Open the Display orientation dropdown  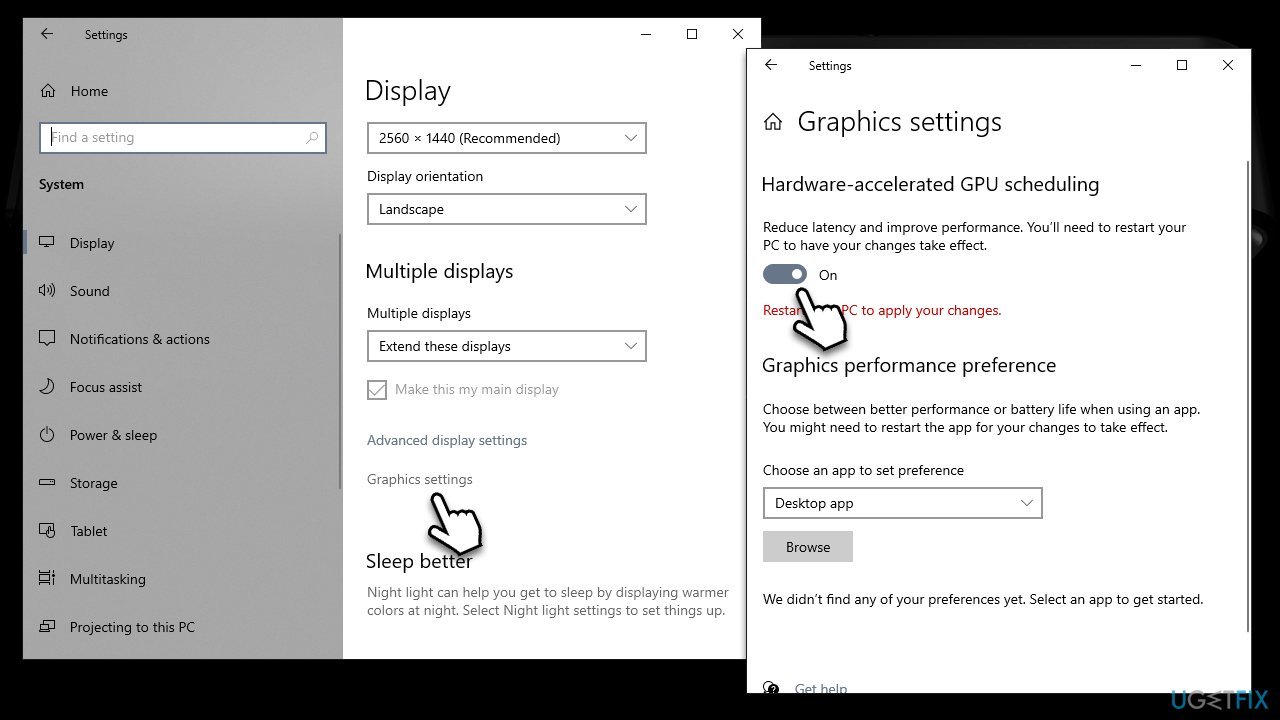[x=506, y=209]
